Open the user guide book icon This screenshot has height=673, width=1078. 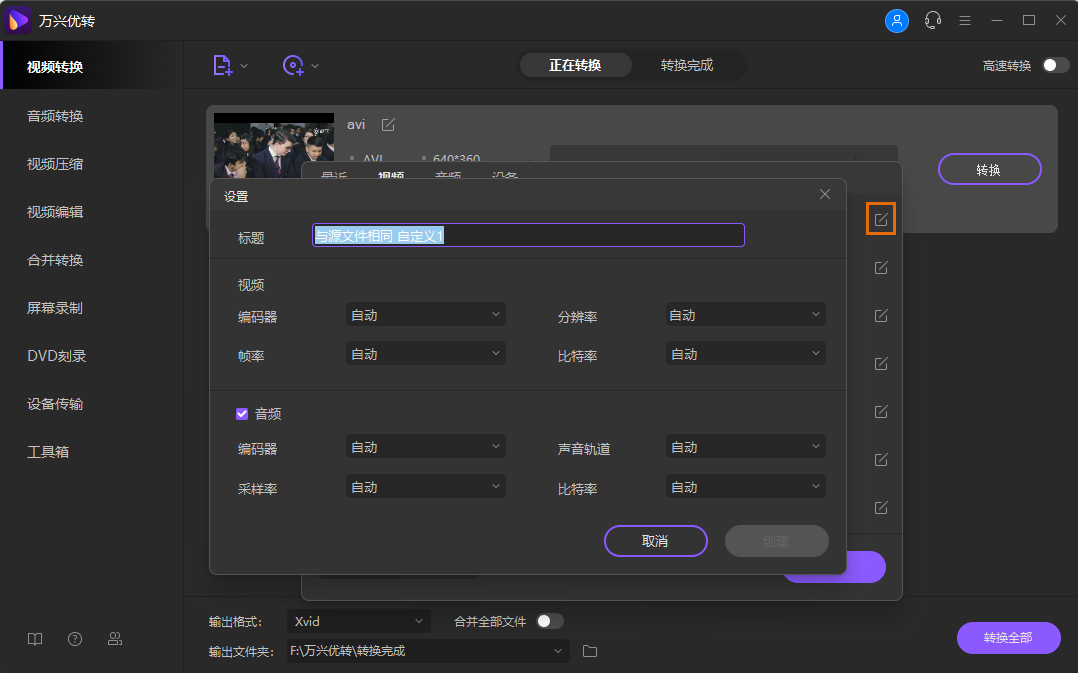(x=34, y=638)
